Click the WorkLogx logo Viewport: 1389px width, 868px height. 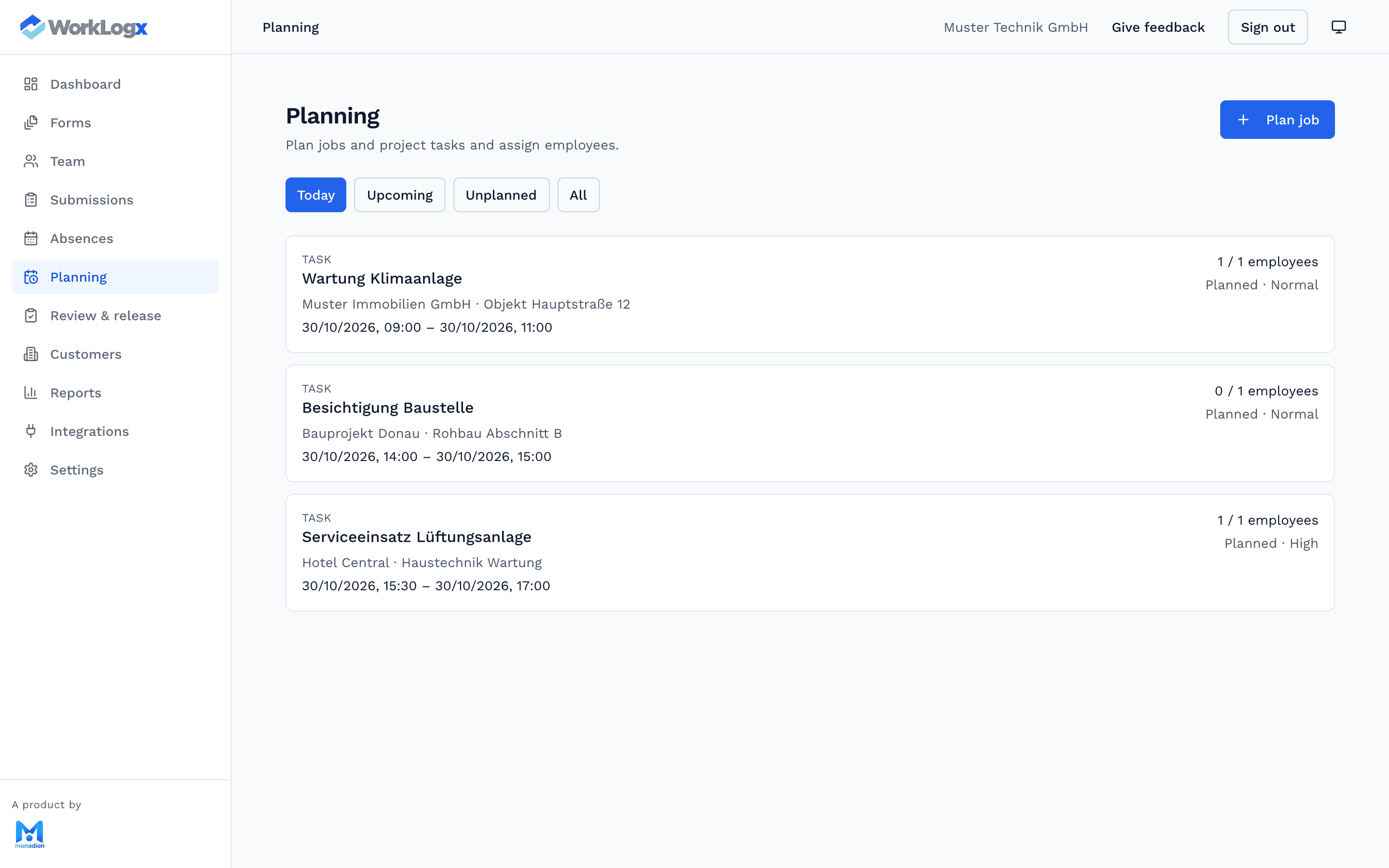click(84, 27)
